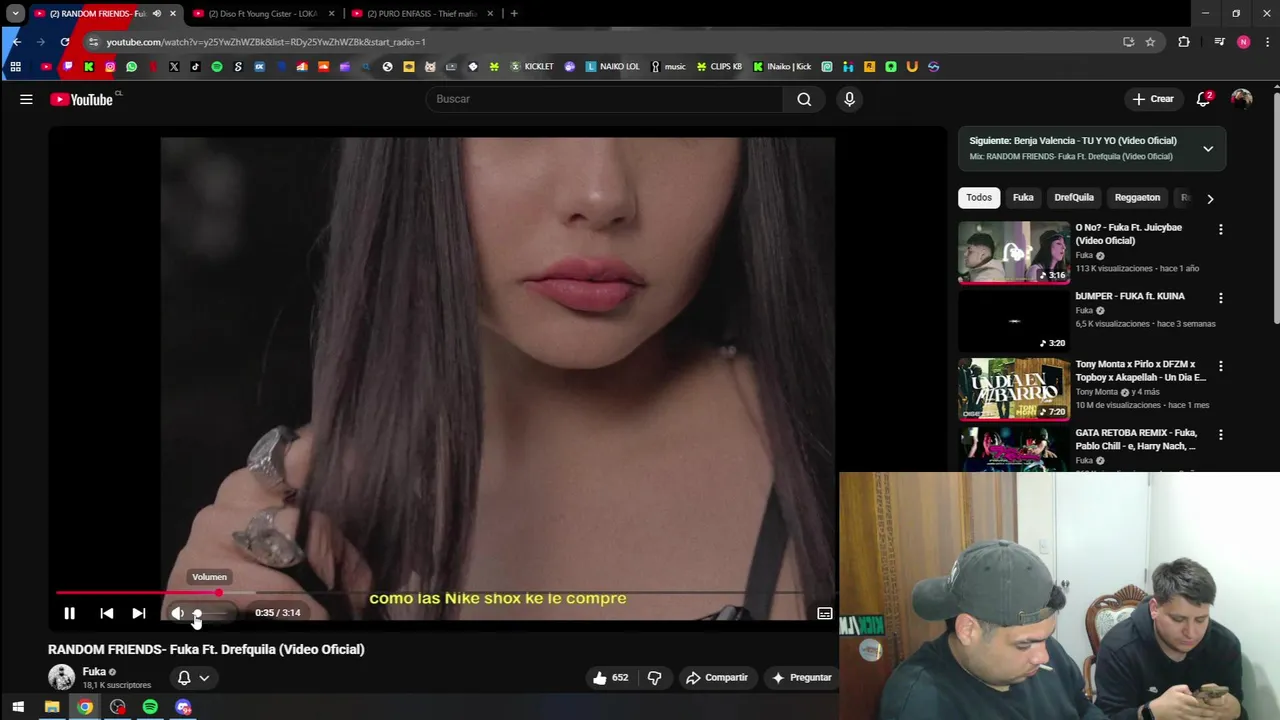Open the Chrome profile avatar
Viewport: 1280px width, 720px height.
tap(1243, 42)
